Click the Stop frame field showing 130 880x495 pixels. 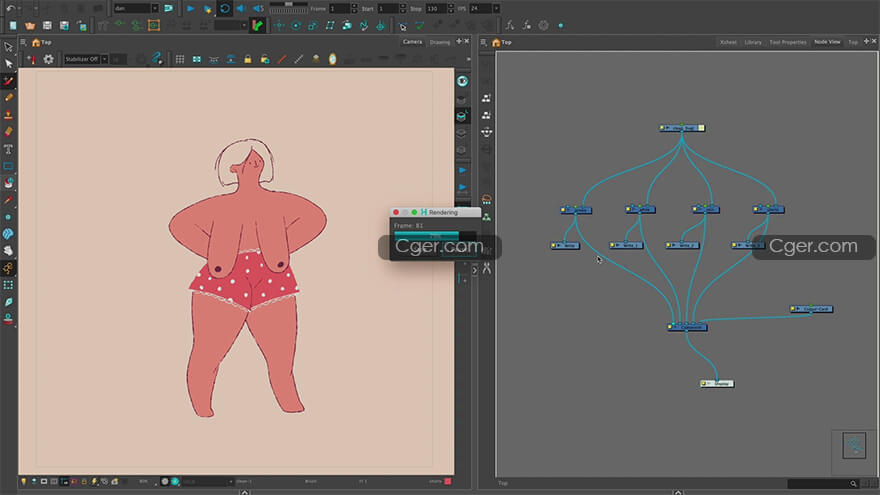pyautogui.click(x=436, y=8)
